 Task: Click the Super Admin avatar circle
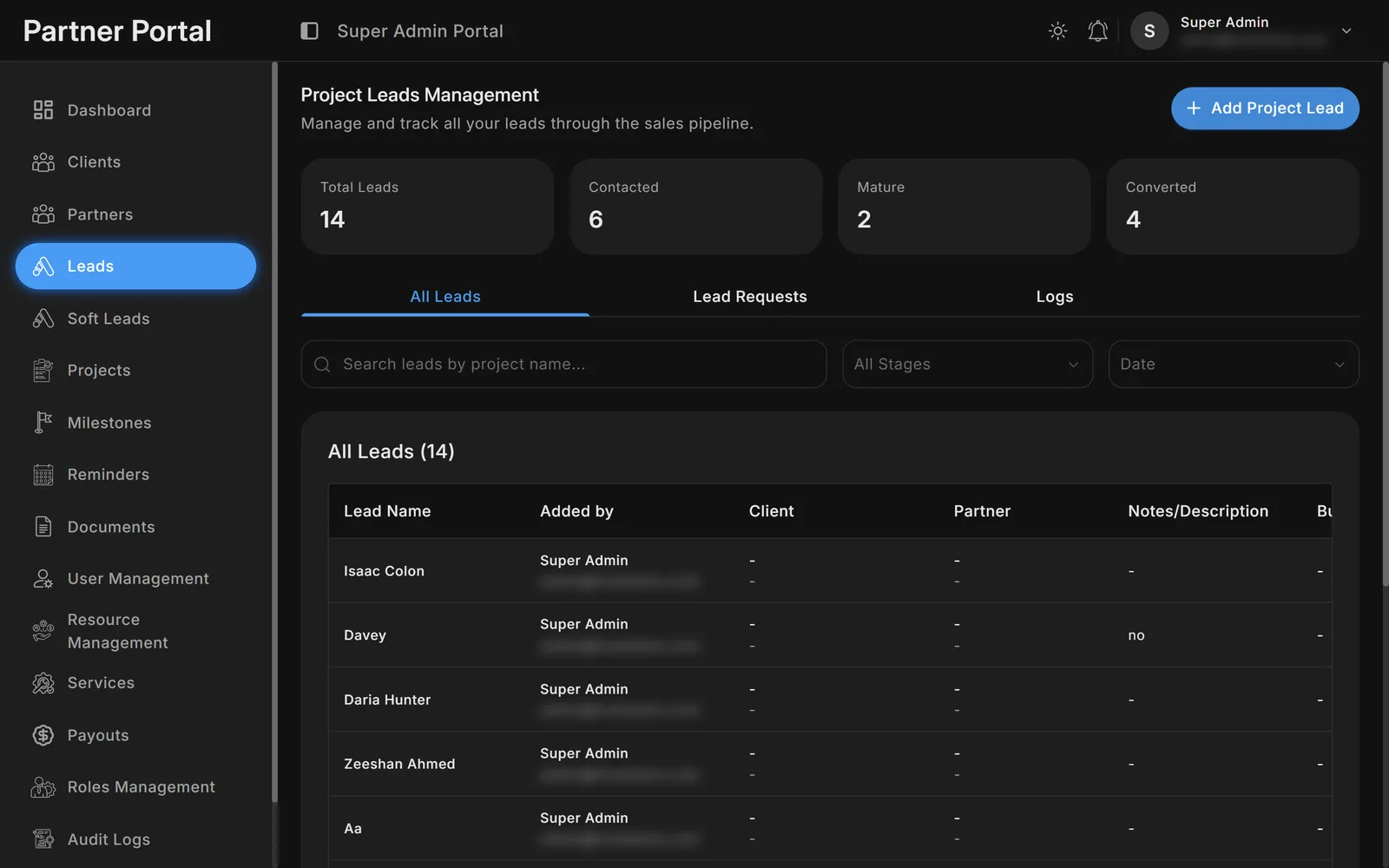point(1149,31)
